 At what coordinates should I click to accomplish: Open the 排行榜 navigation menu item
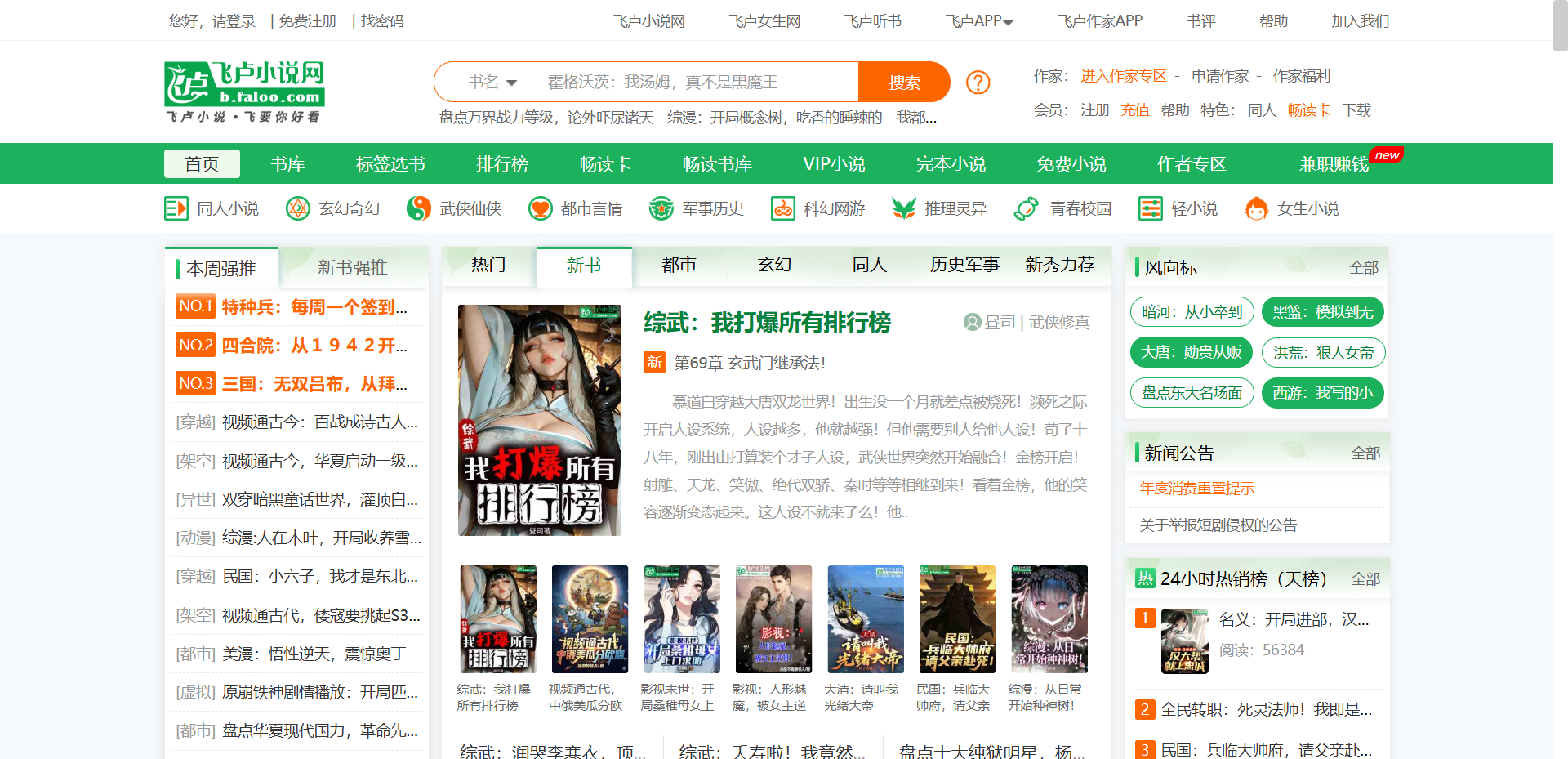(x=502, y=163)
